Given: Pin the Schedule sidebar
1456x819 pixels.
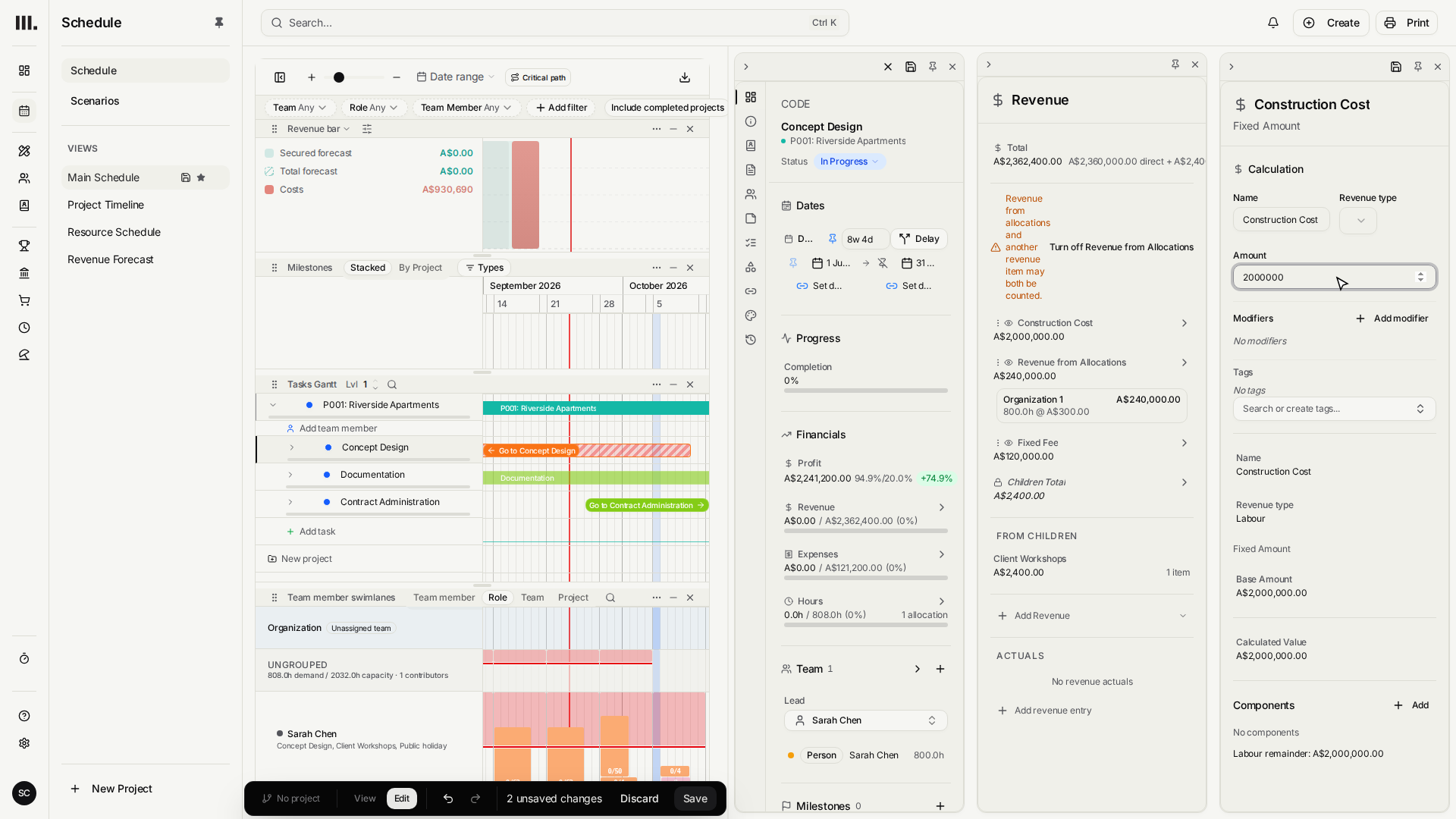Looking at the screenshot, I should [219, 23].
